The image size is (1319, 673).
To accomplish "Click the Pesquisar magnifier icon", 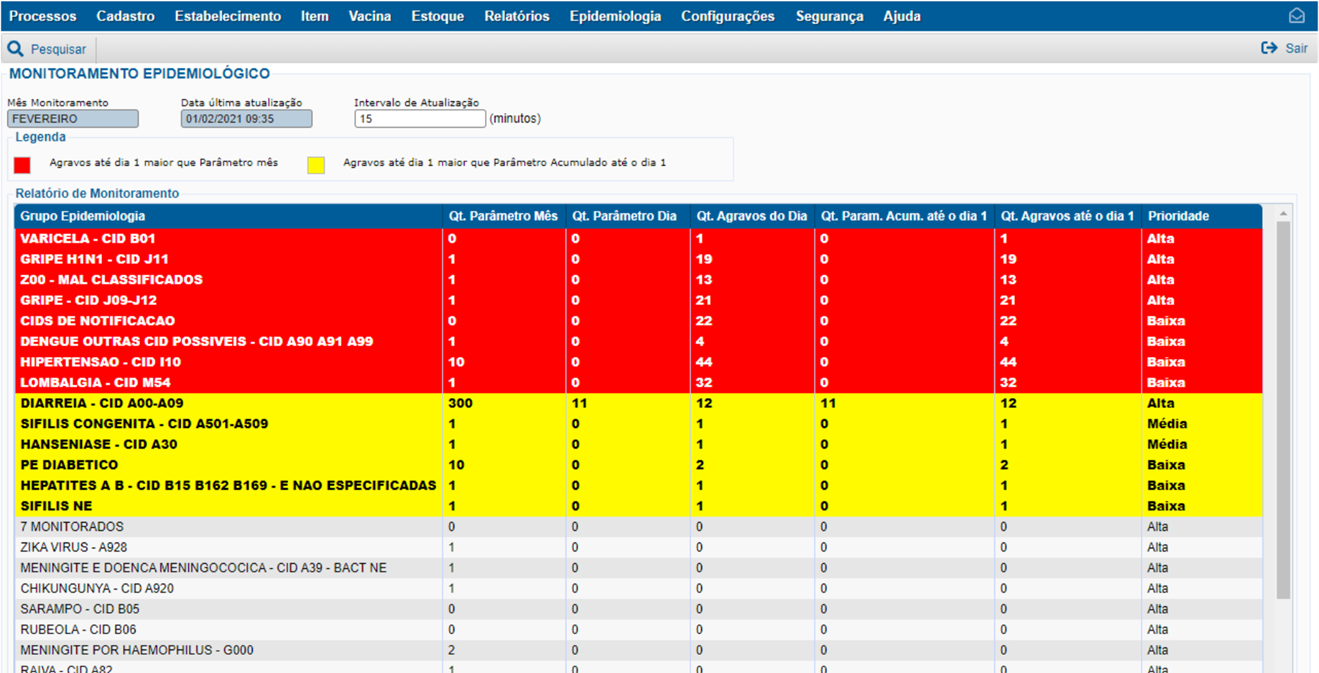I will [x=16, y=49].
